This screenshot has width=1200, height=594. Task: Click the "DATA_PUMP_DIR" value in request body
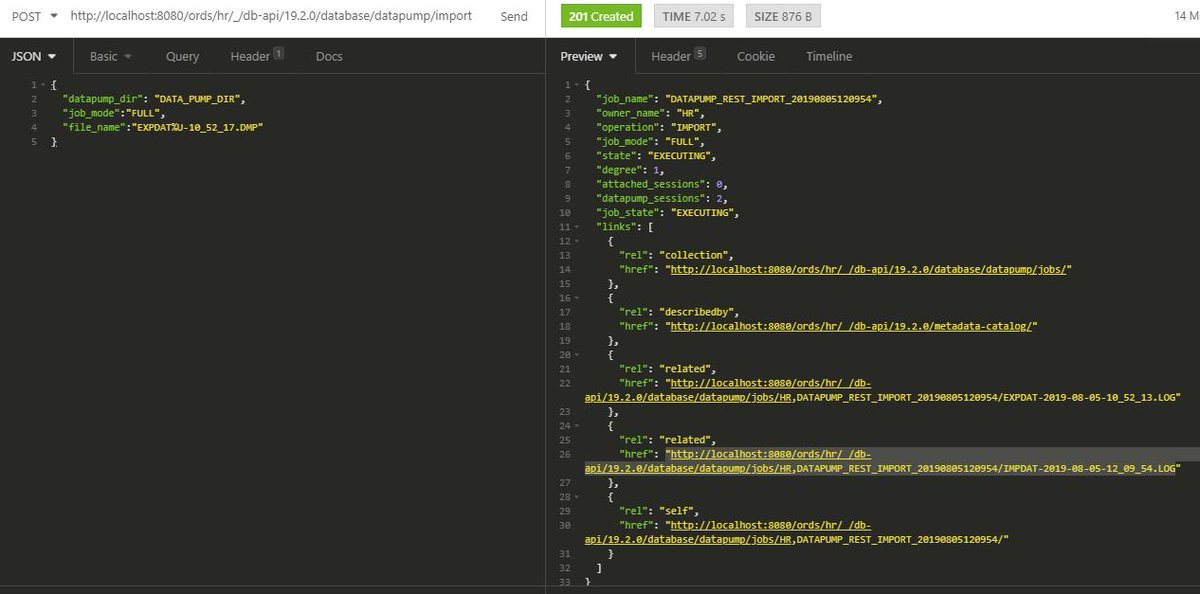coord(199,100)
